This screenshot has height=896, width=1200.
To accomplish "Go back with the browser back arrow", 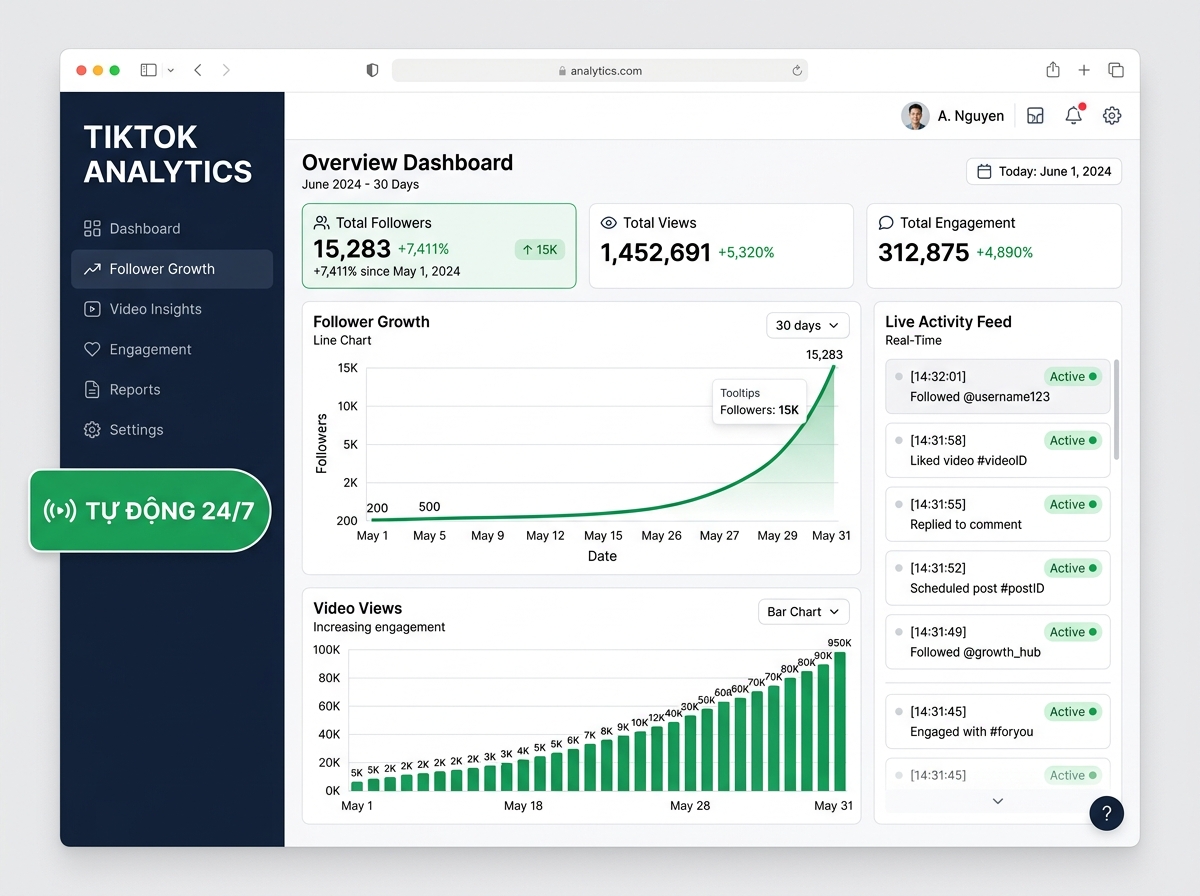I will (198, 70).
